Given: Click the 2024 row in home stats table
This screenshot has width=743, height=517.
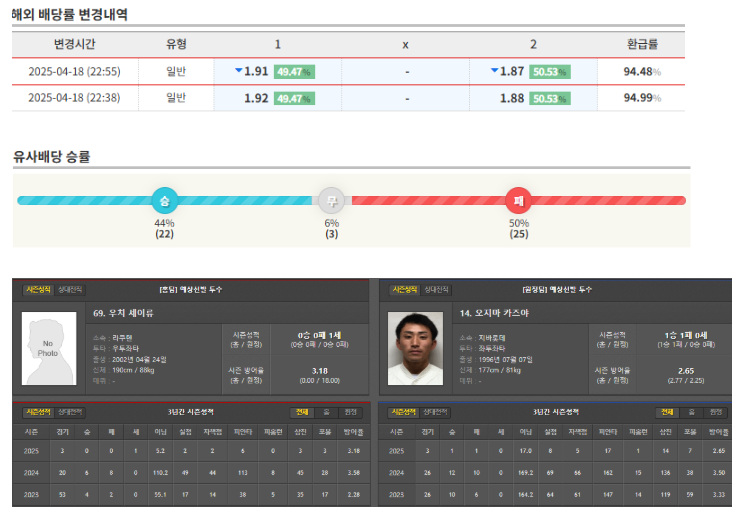Looking at the screenshot, I should [x=191, y=472].
